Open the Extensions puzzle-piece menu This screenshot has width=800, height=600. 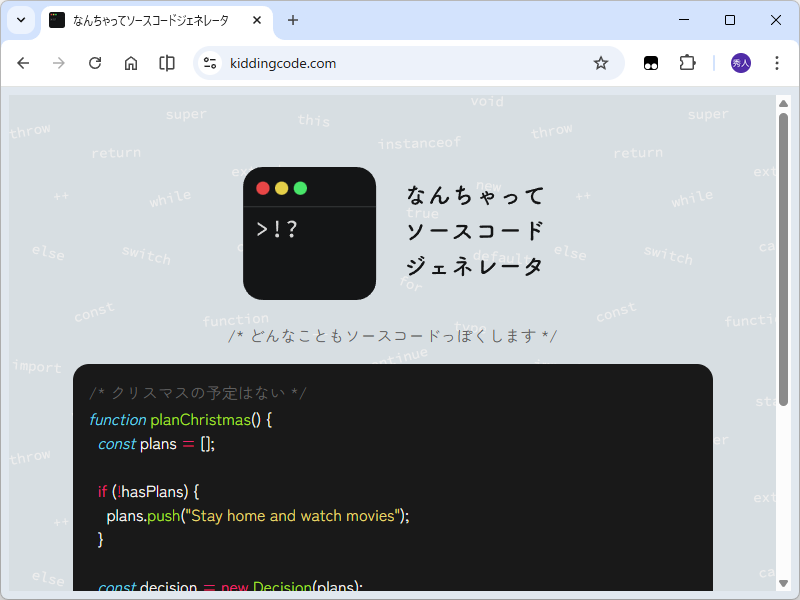(x=687, y=62)
